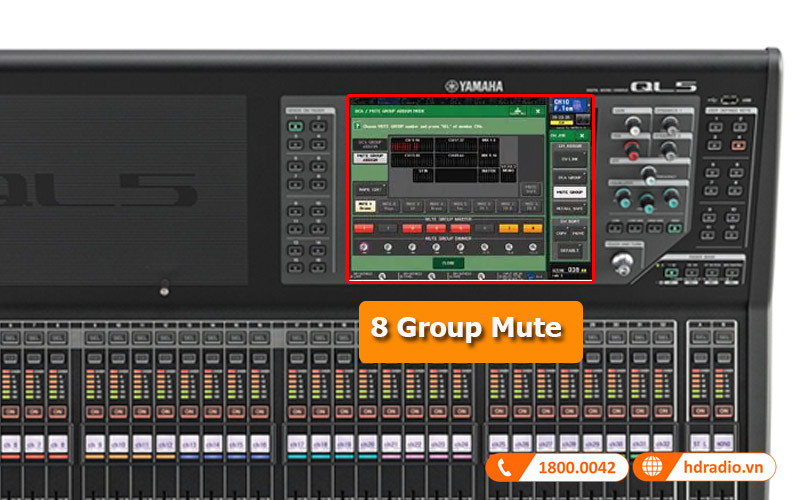Toggle Mute Group Master button 1
The height and width of the screenshot is (500, 800).
pyautogui.click(x=364, y=228)
